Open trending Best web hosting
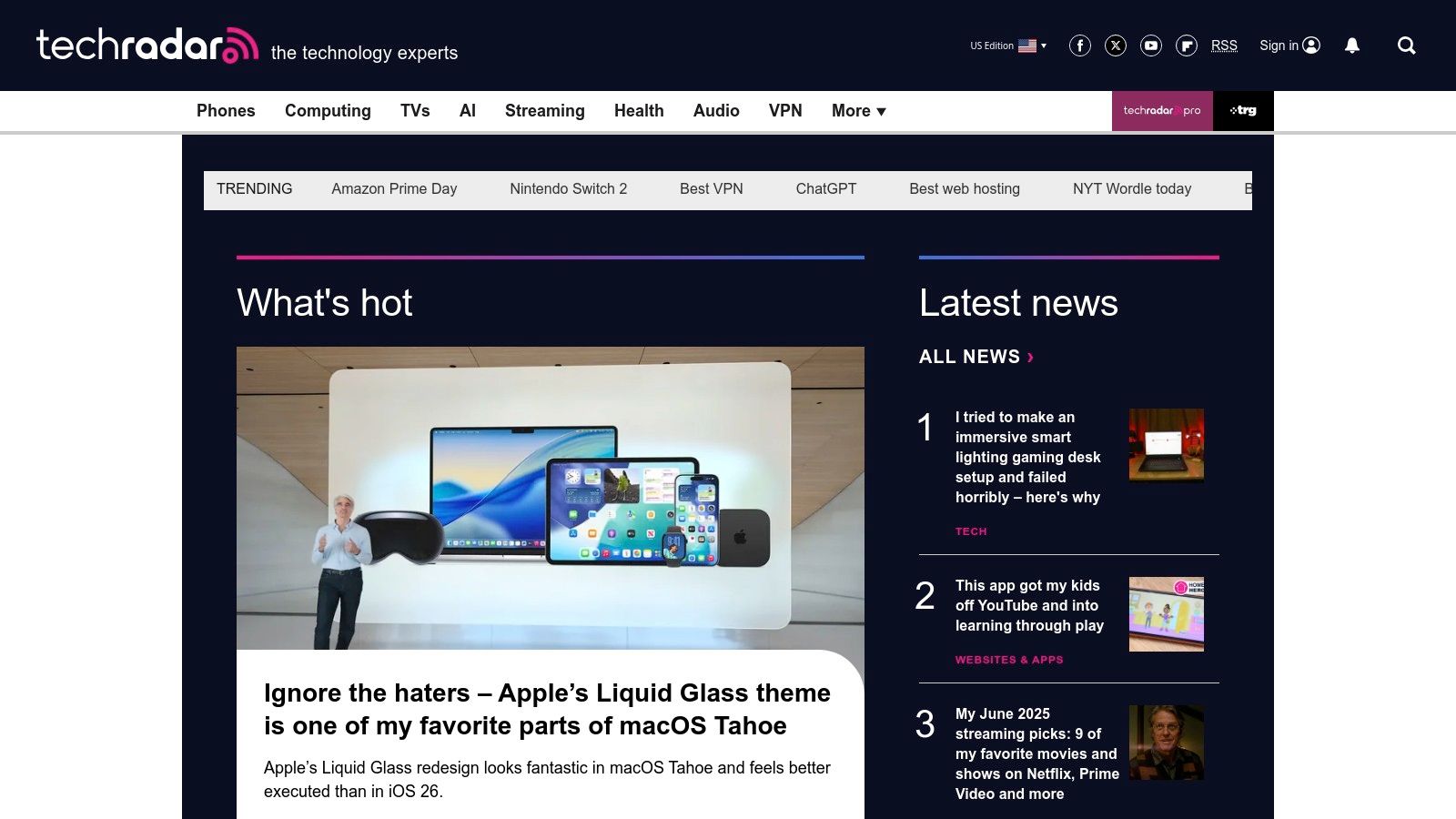The width and height of the screenshot is (1456, 819). [965, 189]
